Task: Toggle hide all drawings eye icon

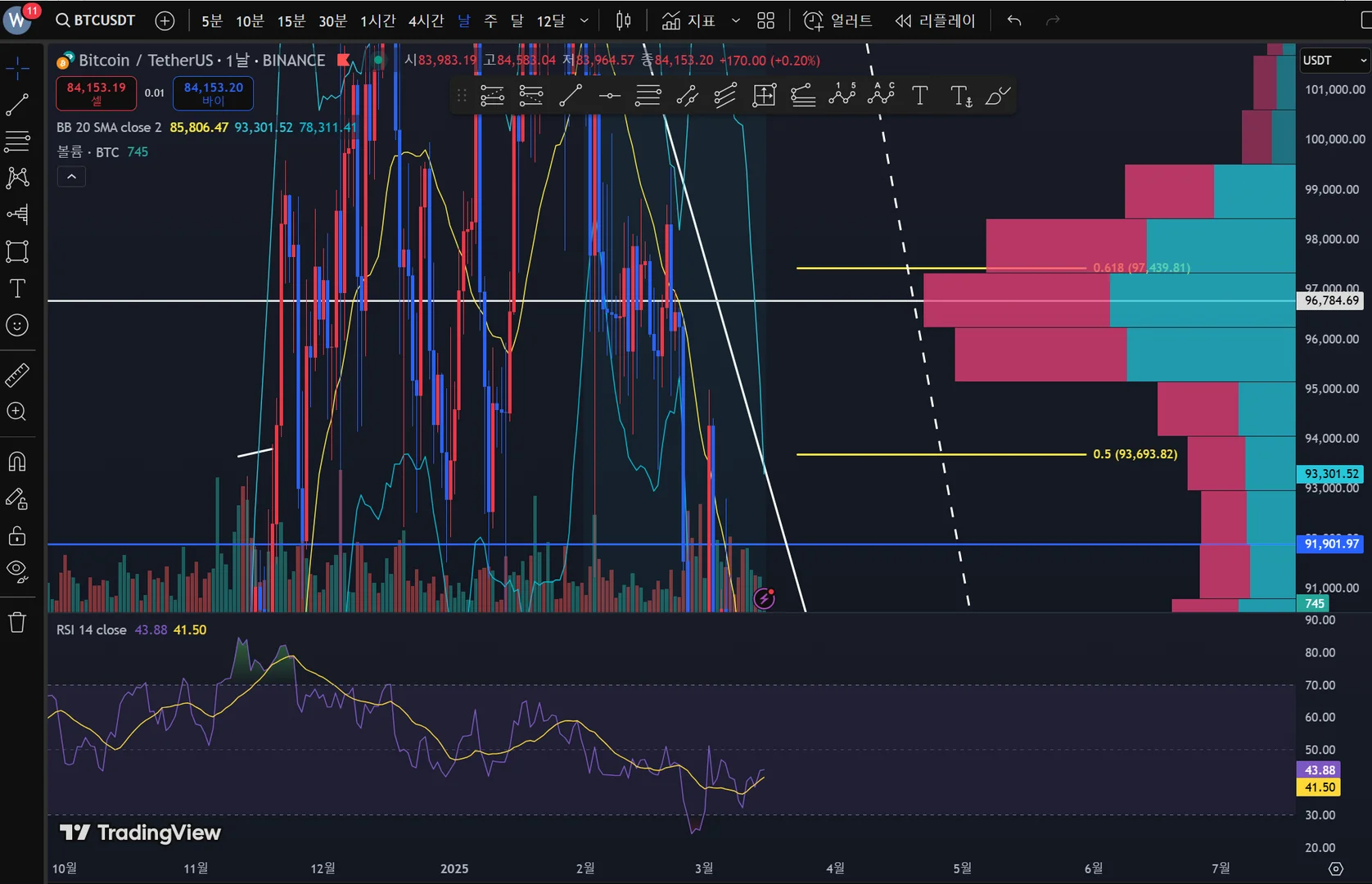Action: point(17,571)
